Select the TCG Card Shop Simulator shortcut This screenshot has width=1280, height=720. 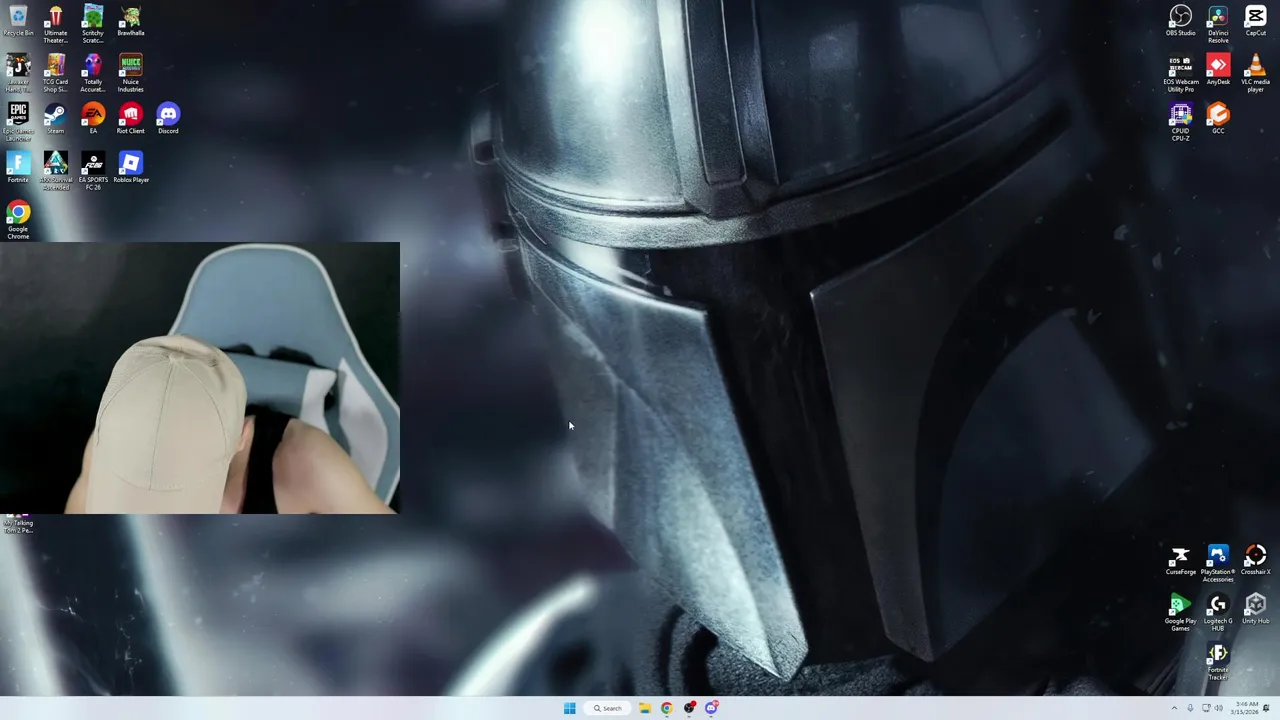(x=56, y=74)
